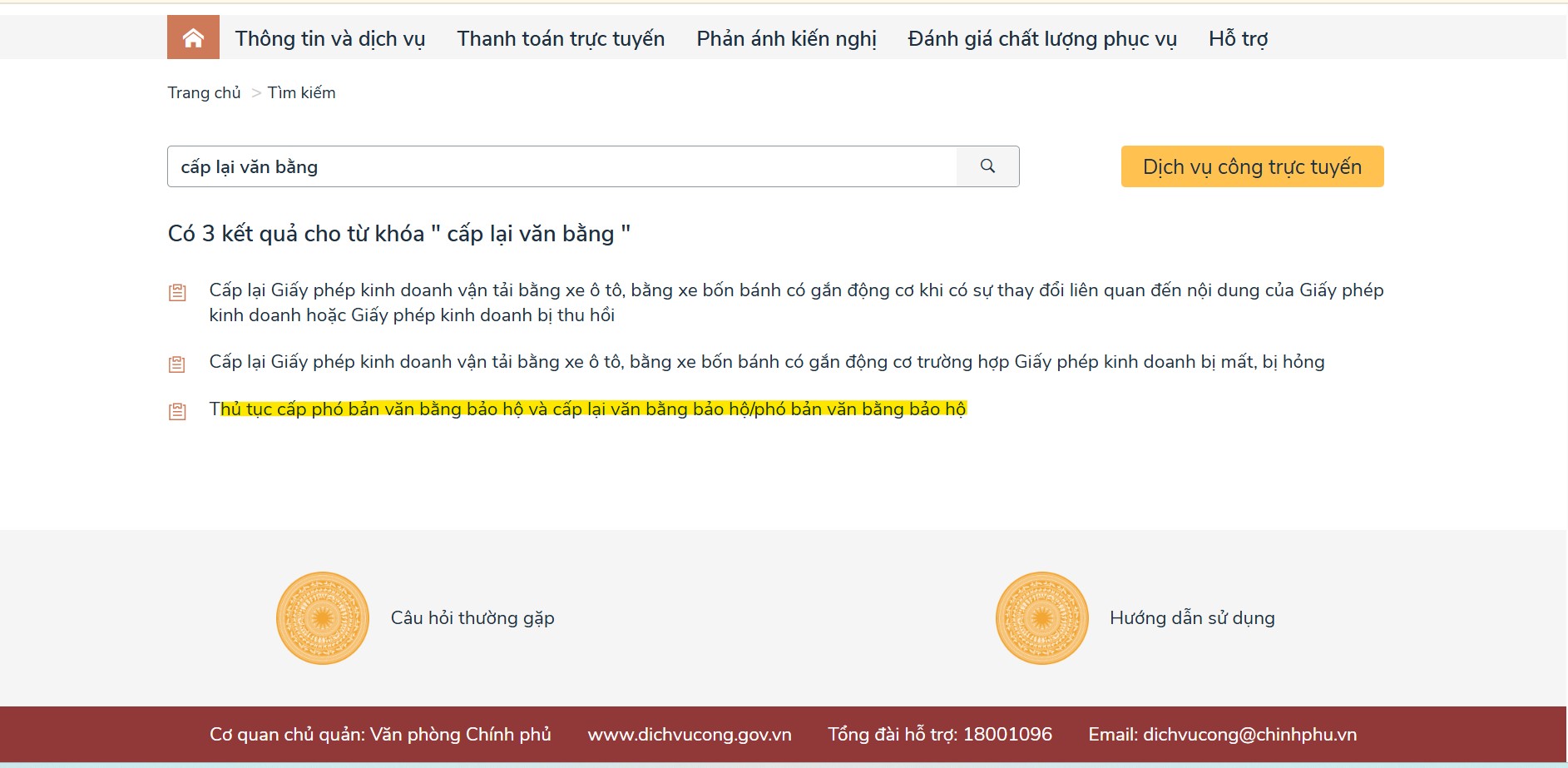Screen dimensions: 1568x768
Task: Open result about Giấy phép bị mất, bị hỏng
Action: [x=766, y=362]
